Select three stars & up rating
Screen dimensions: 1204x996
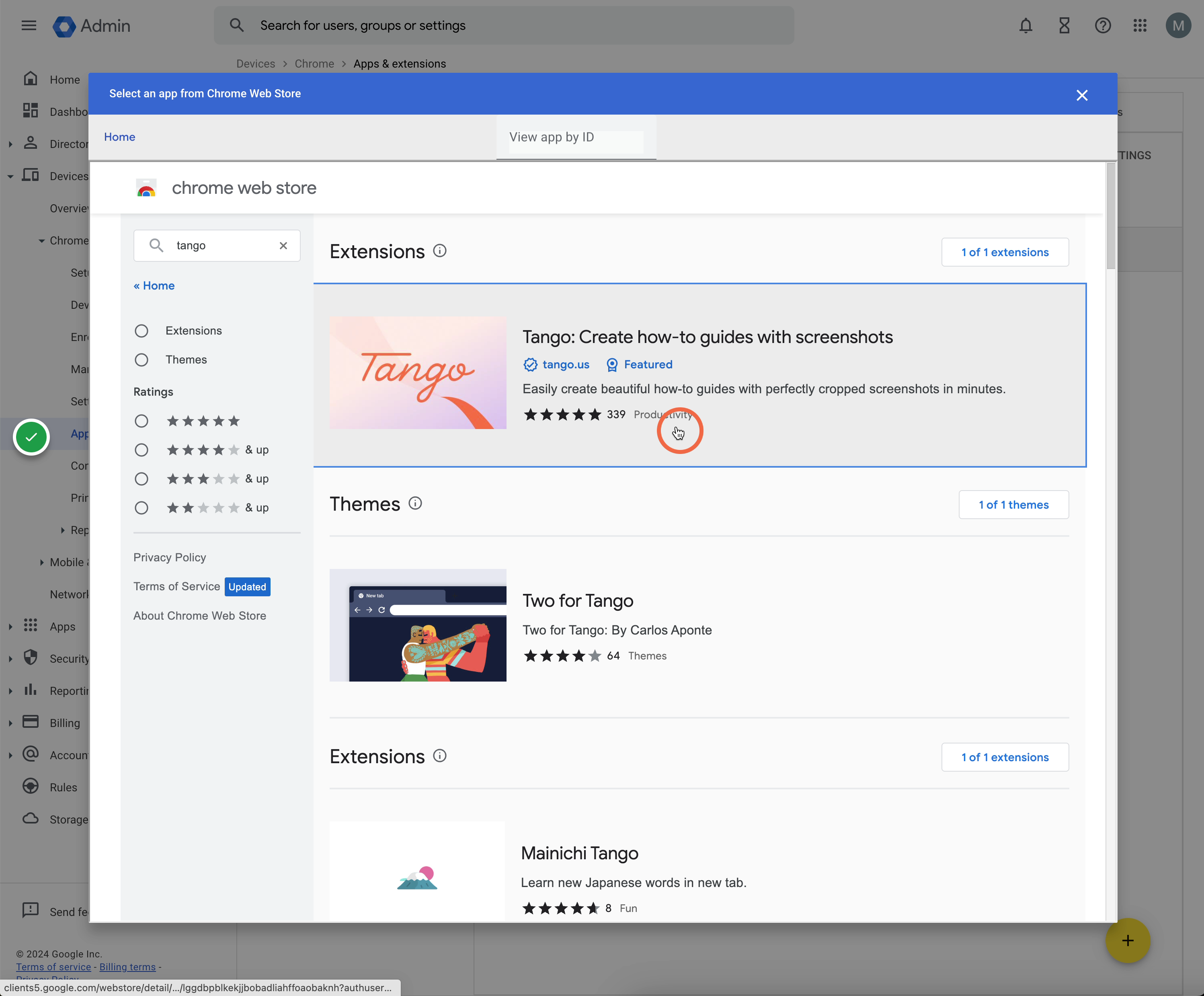pos(142,479)
